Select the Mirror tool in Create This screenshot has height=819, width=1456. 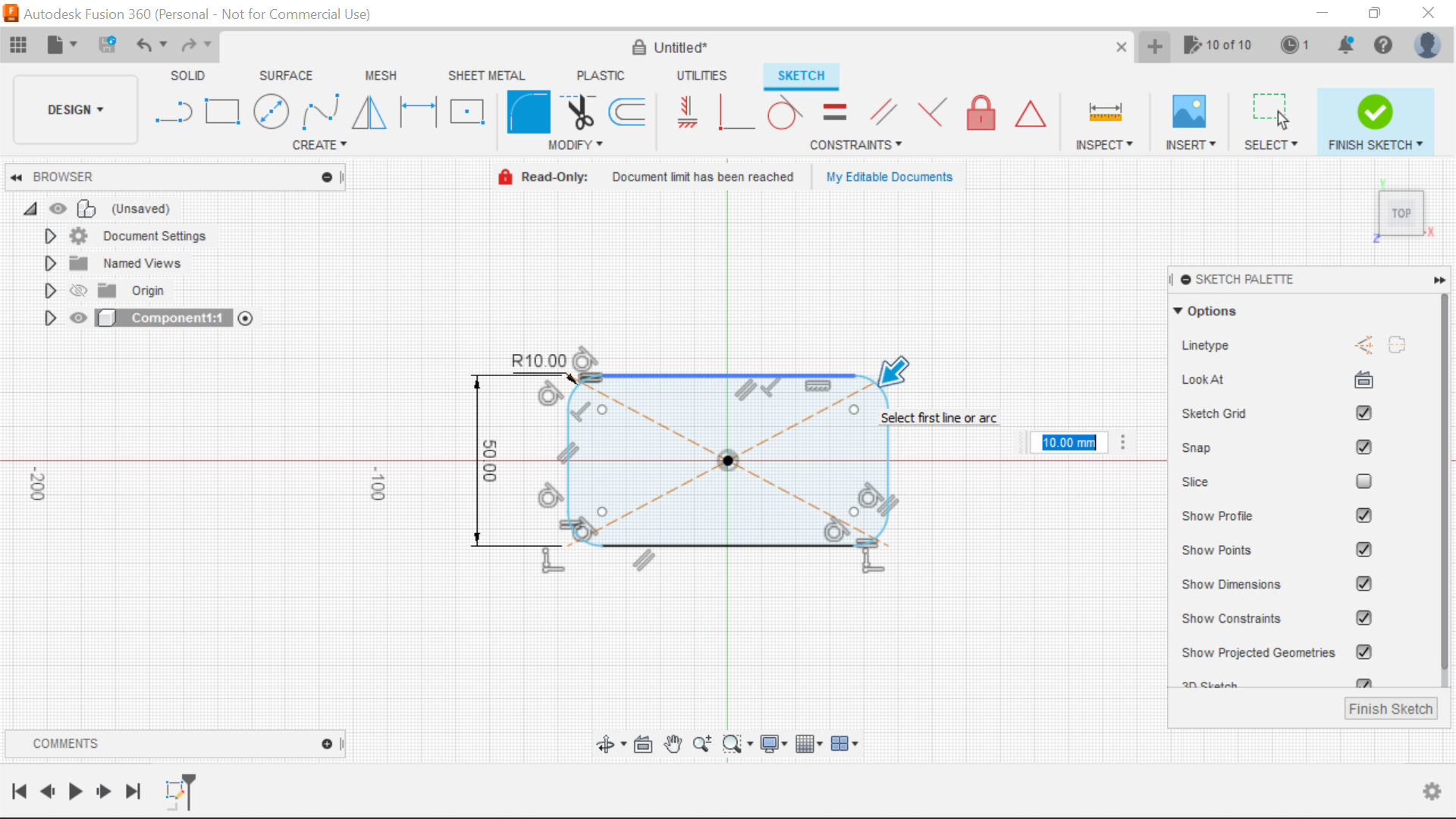(369, 112)
